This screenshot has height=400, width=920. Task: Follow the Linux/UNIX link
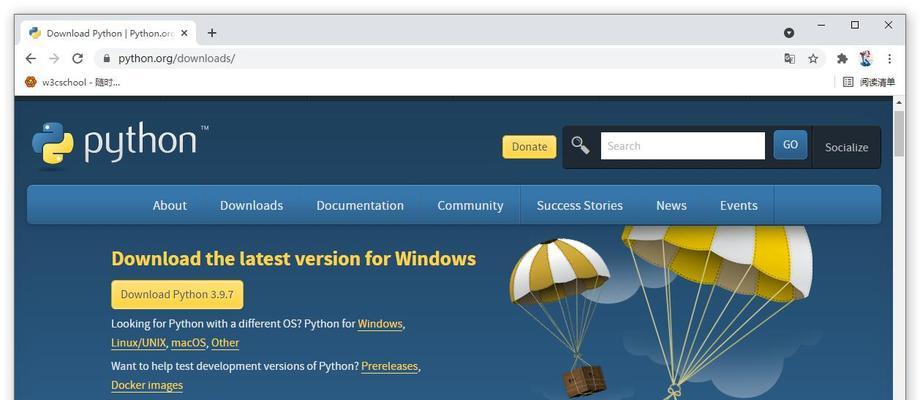138,343
